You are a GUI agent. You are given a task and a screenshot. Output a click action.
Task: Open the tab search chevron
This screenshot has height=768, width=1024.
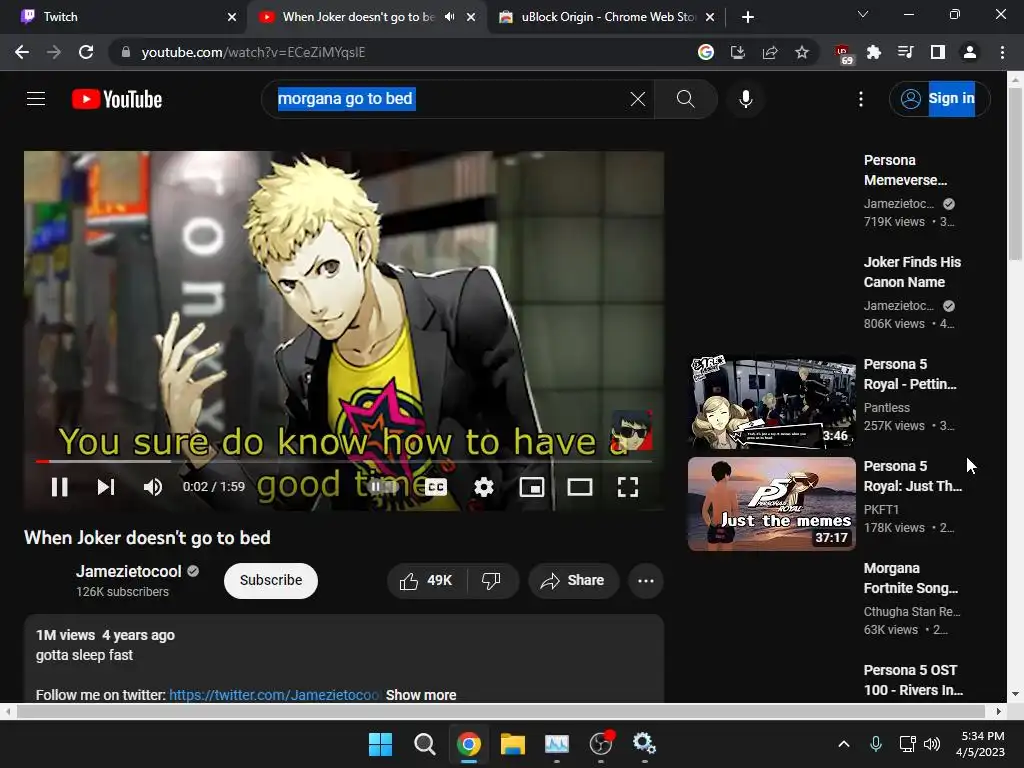coord(863,14)
